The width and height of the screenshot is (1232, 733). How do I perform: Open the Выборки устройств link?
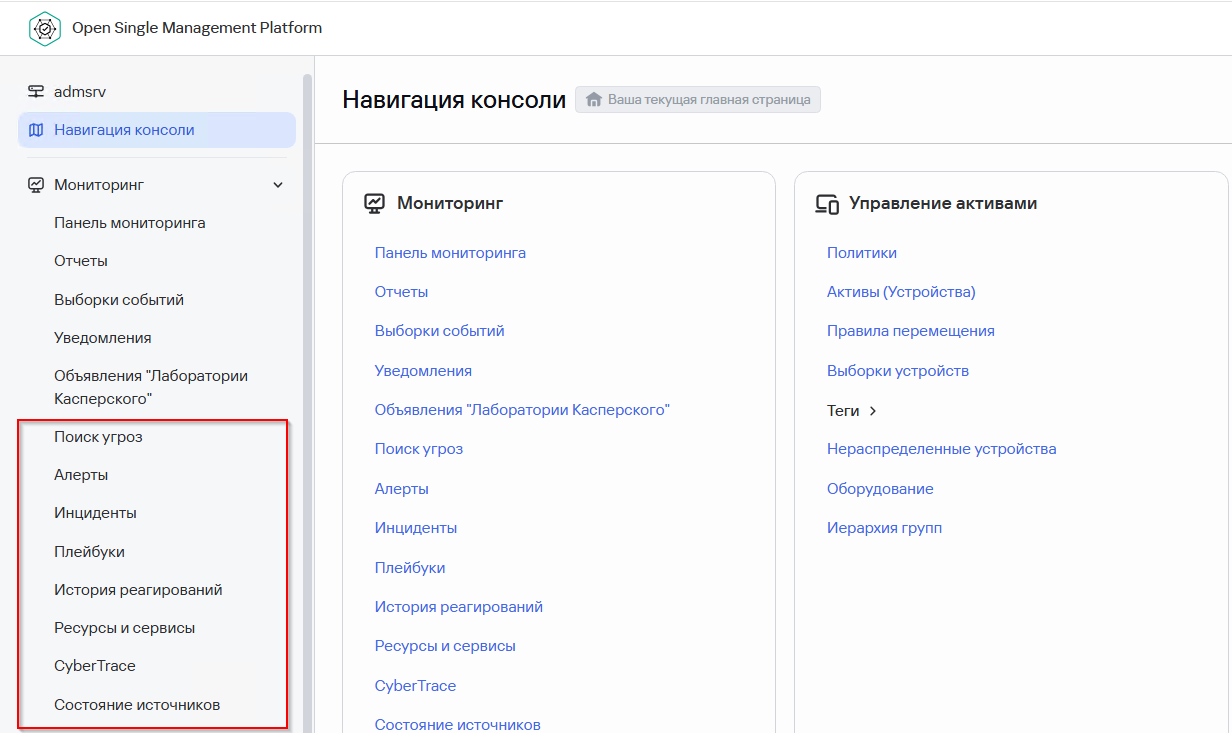click(898, 371)
